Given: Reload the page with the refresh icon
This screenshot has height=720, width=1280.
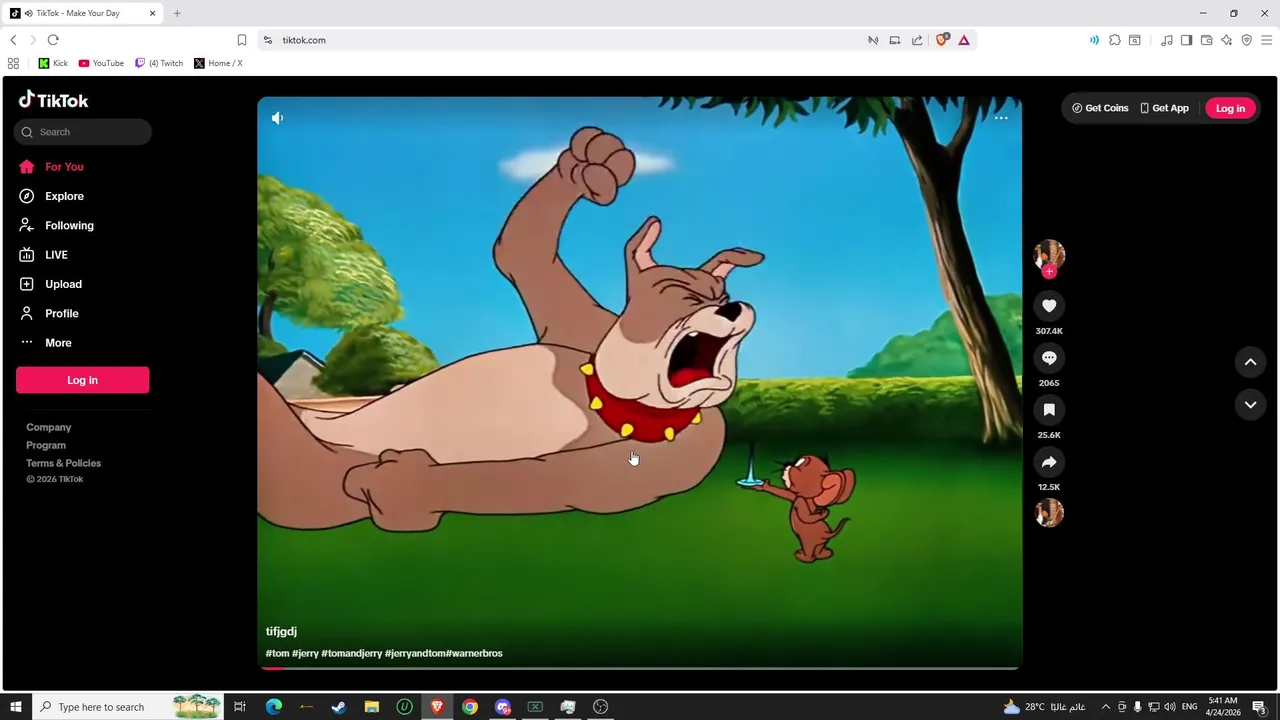Looking at the screenshot, I should pos(53,40).
